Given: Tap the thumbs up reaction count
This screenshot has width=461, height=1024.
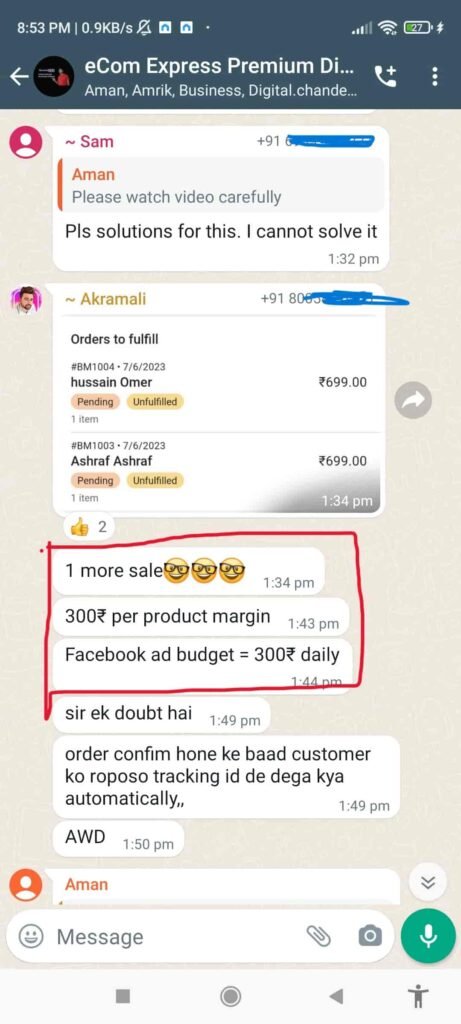Looking at the screenshot, I should pyautogui.click(x=88, y=527).
